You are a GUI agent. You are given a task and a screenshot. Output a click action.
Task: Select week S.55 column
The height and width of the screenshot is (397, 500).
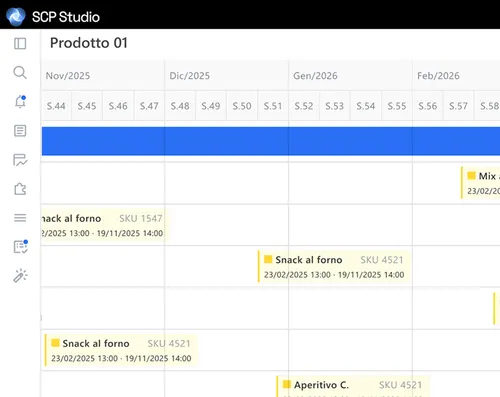tap(397, 106)
